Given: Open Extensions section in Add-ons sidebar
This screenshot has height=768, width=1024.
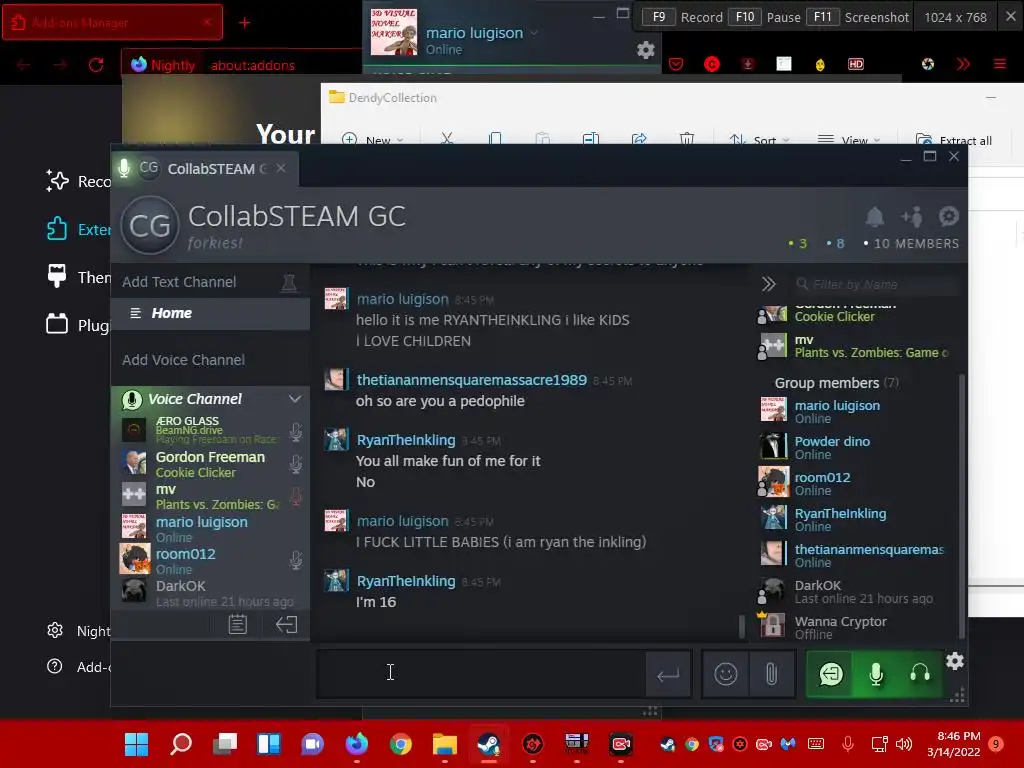Looking at the screenshot, I should (x=78, y=229).
